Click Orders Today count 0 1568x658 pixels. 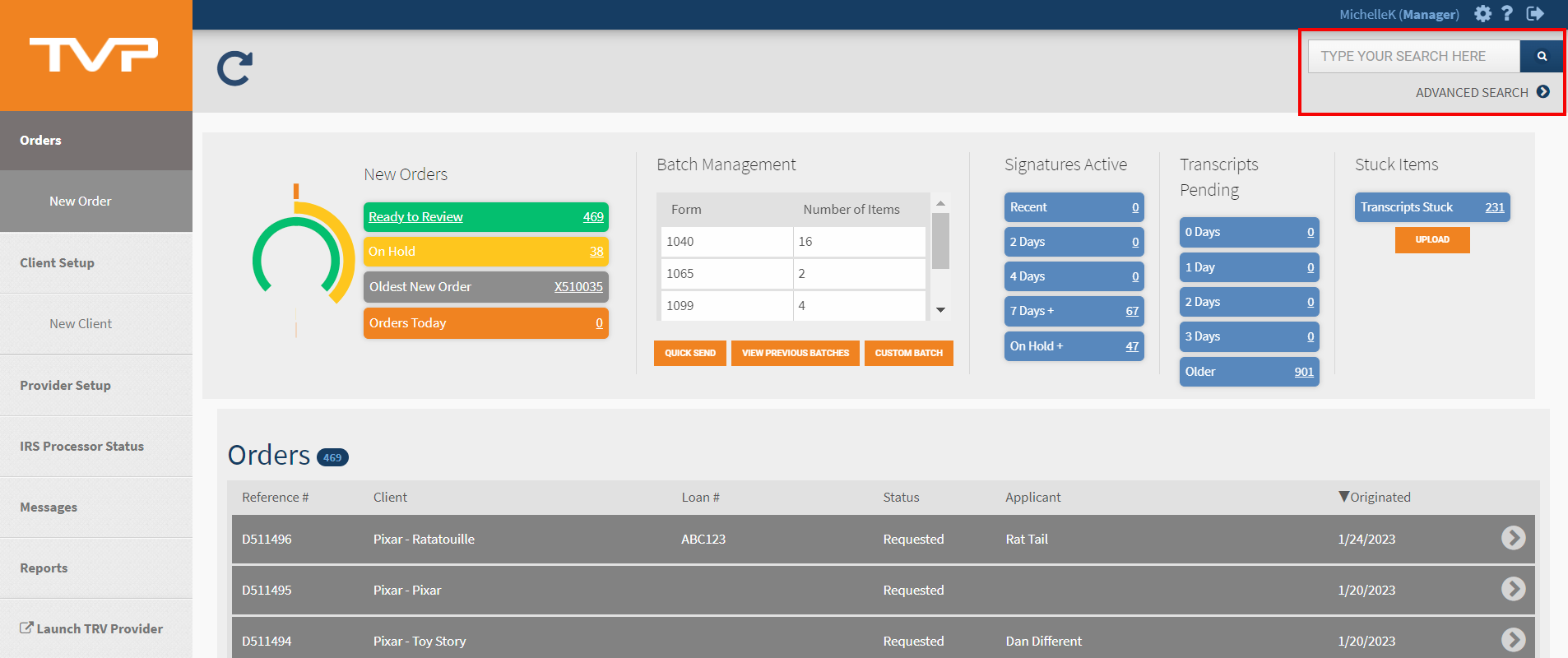point(599,323)
